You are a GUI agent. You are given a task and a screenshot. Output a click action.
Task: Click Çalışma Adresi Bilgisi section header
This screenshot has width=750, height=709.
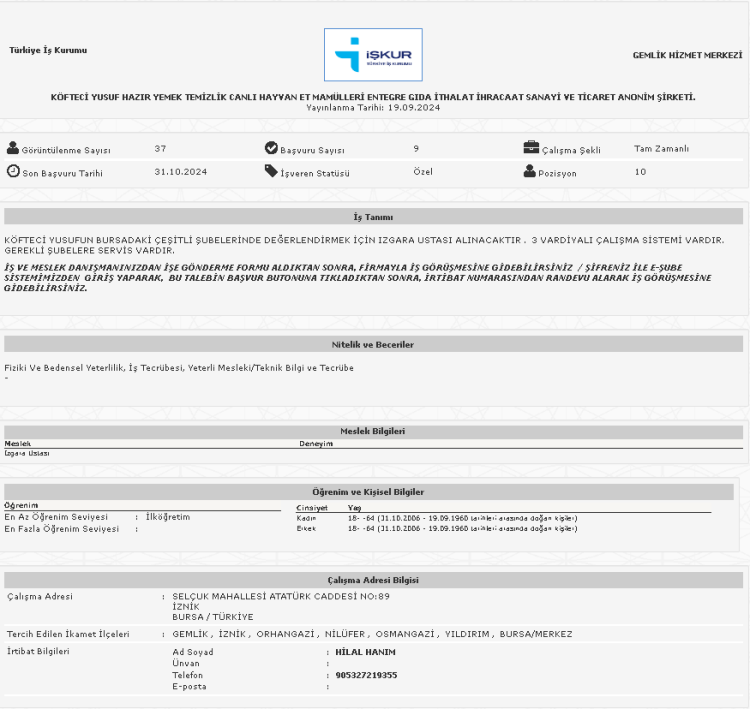click(373, 580)
